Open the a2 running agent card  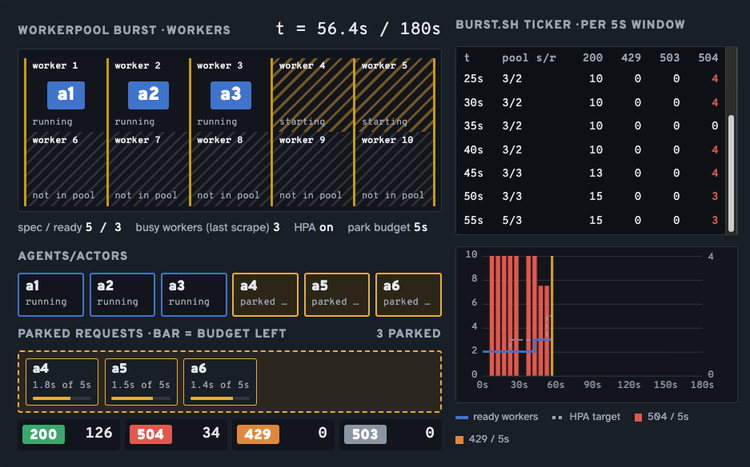pyautogui.click(x=122, y=295)
